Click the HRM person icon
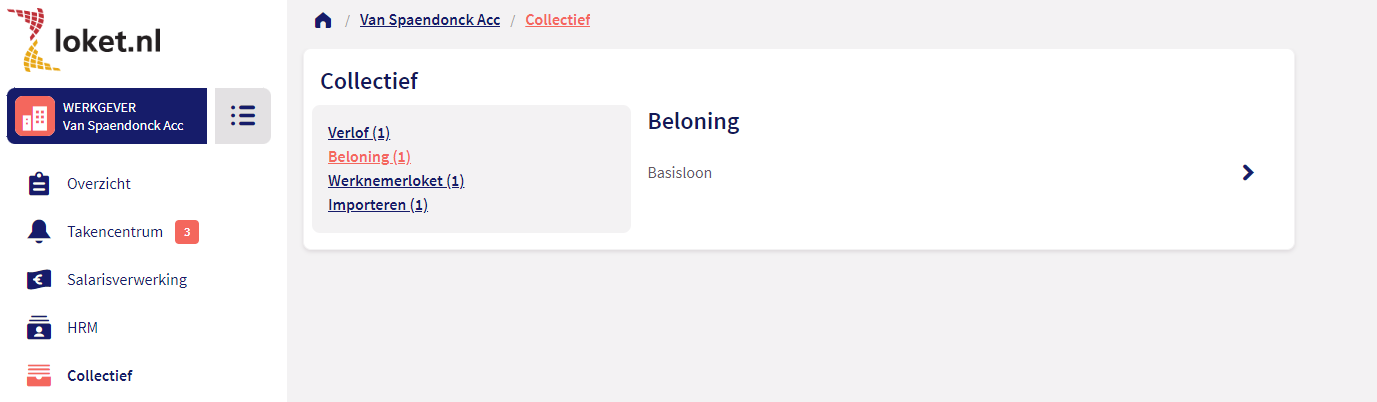1377x402 pixels. [x=39, y=328]
